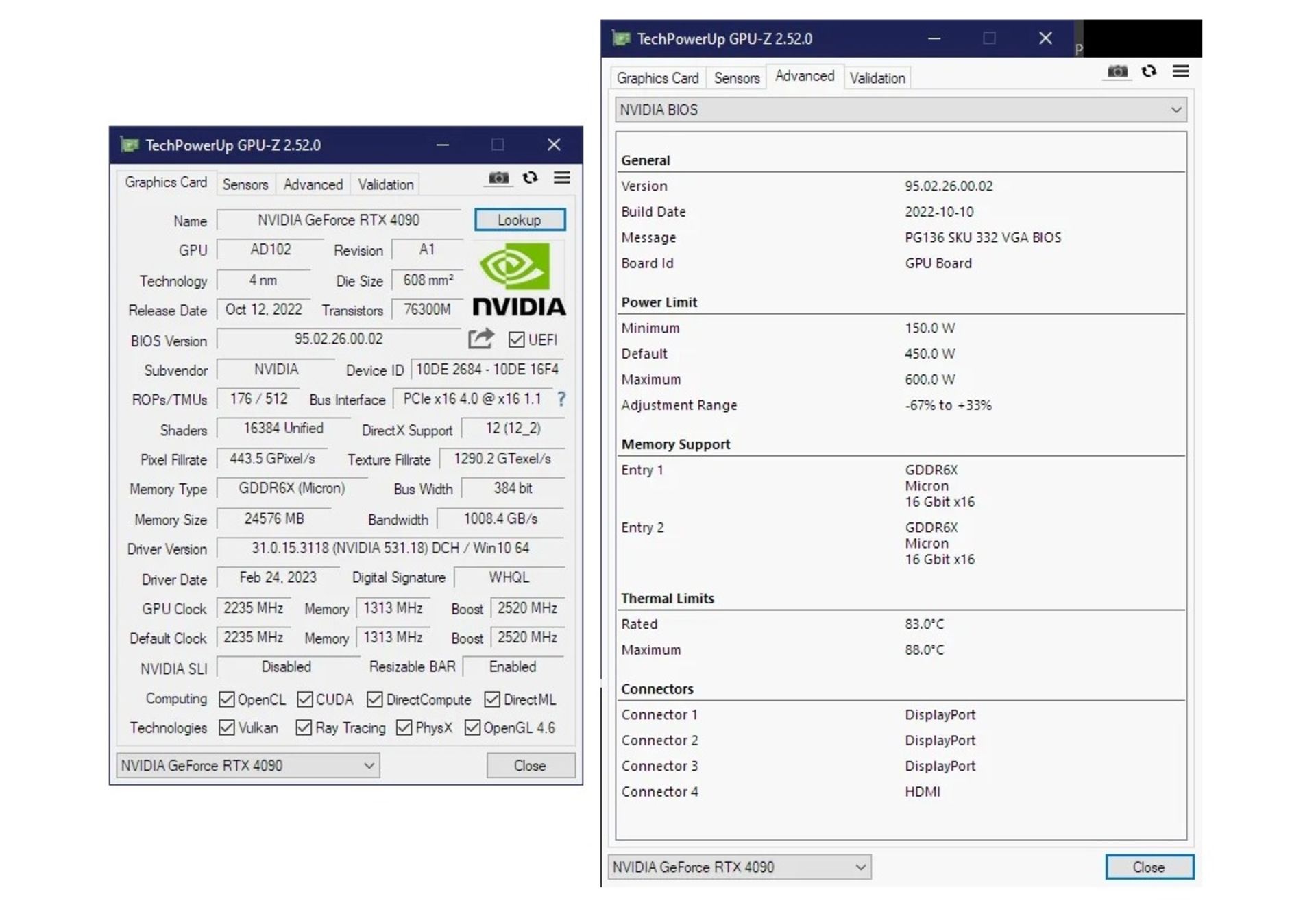Open hamburger menu in left GPU-Z window
The height and width of the screenshot is (903, 1316).
pos(562,178)
